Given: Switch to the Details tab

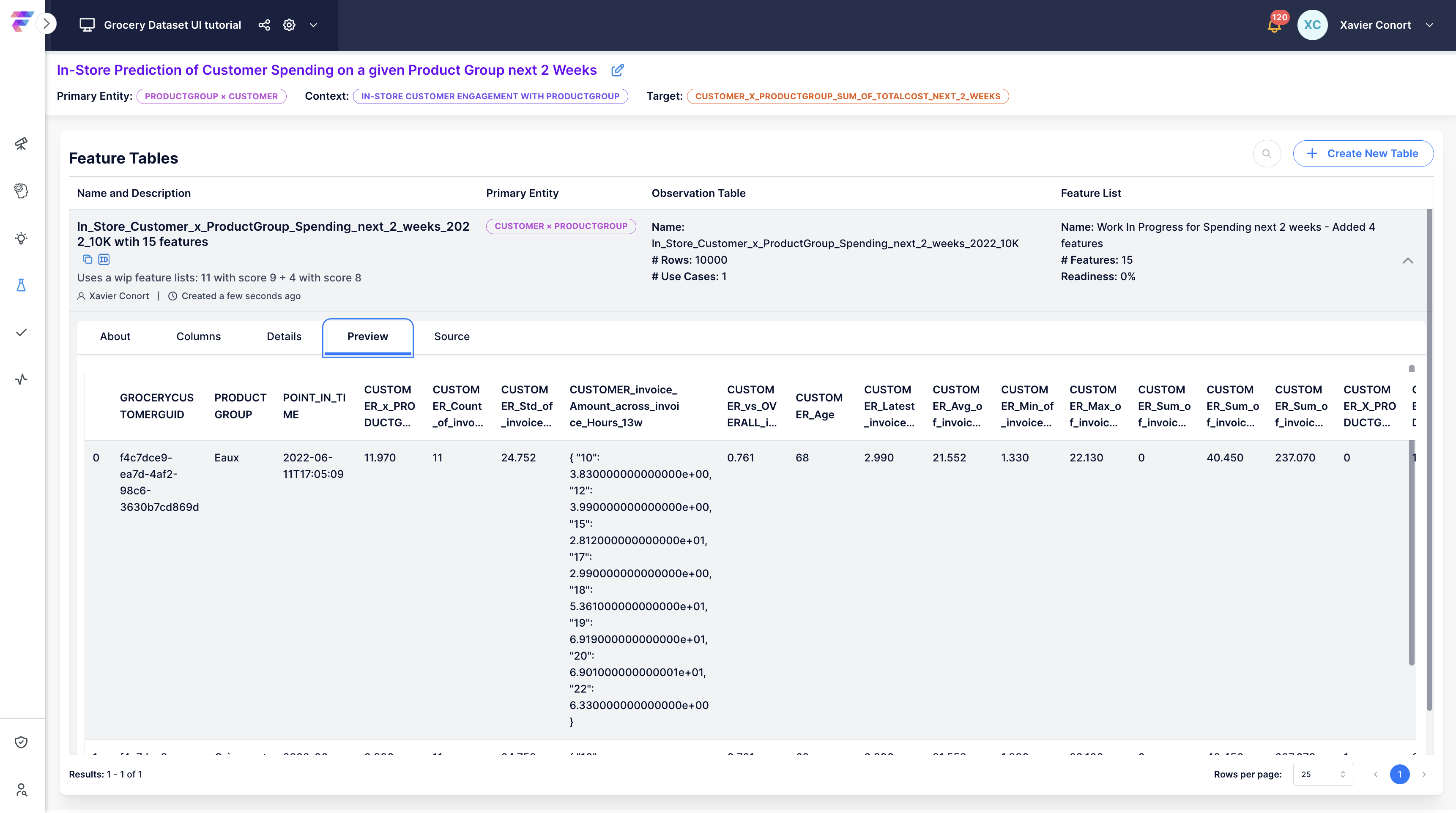Looking at the screenshot, I should click(284, 336).
